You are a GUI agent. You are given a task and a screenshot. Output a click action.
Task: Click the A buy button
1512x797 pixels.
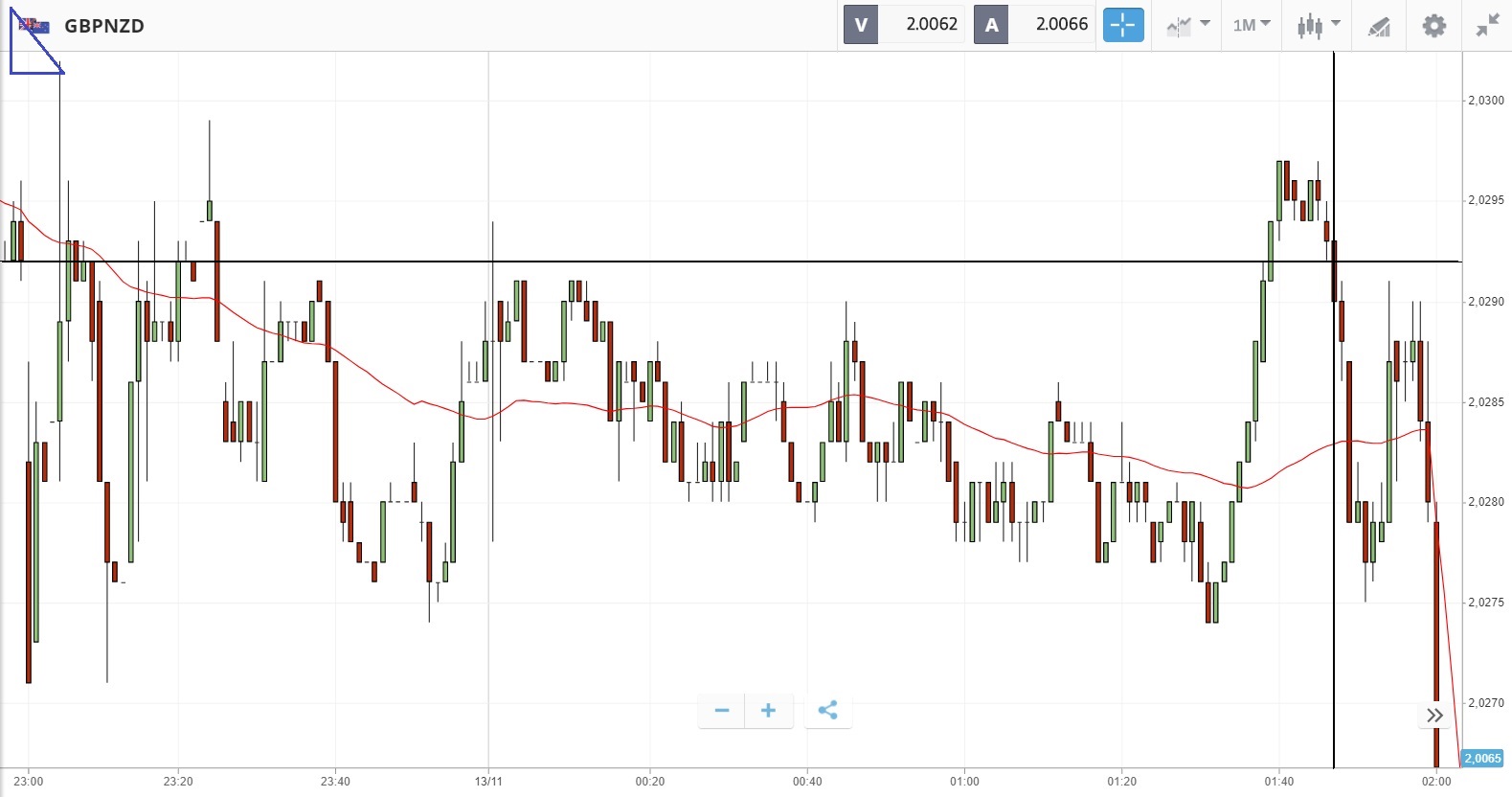(991, 25)
